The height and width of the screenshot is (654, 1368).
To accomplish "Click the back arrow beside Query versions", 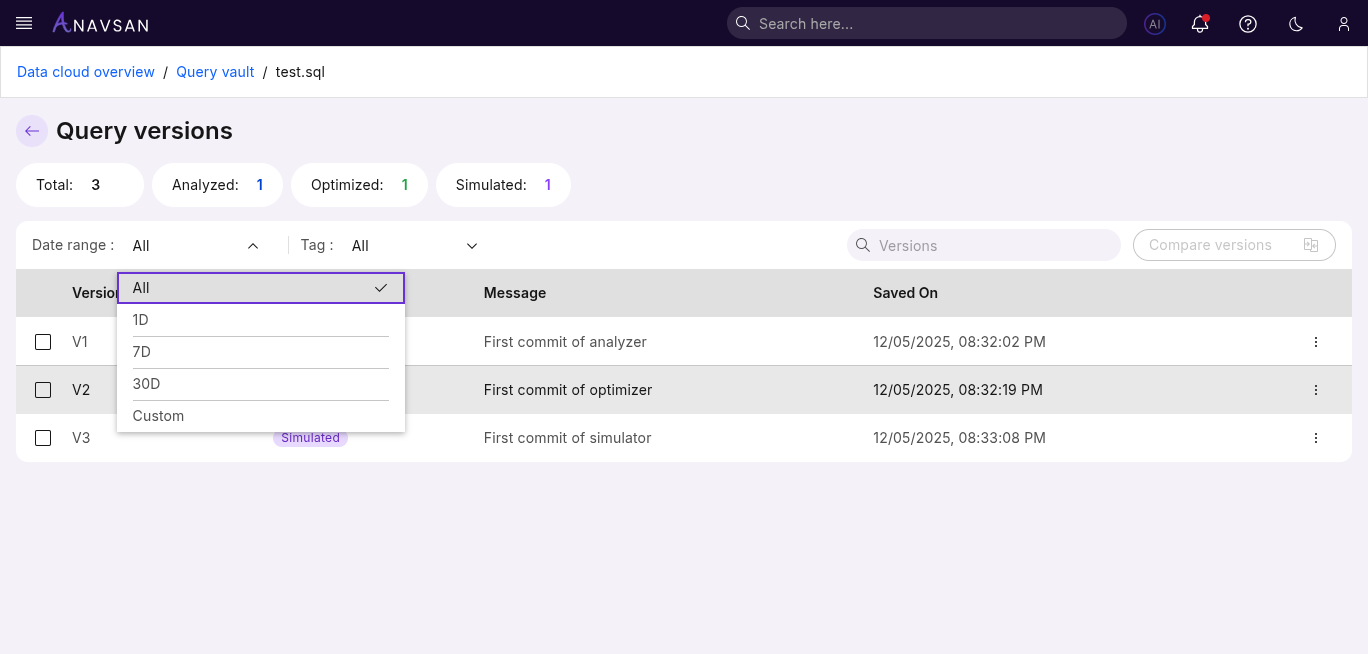I will (x=31, y=130).
